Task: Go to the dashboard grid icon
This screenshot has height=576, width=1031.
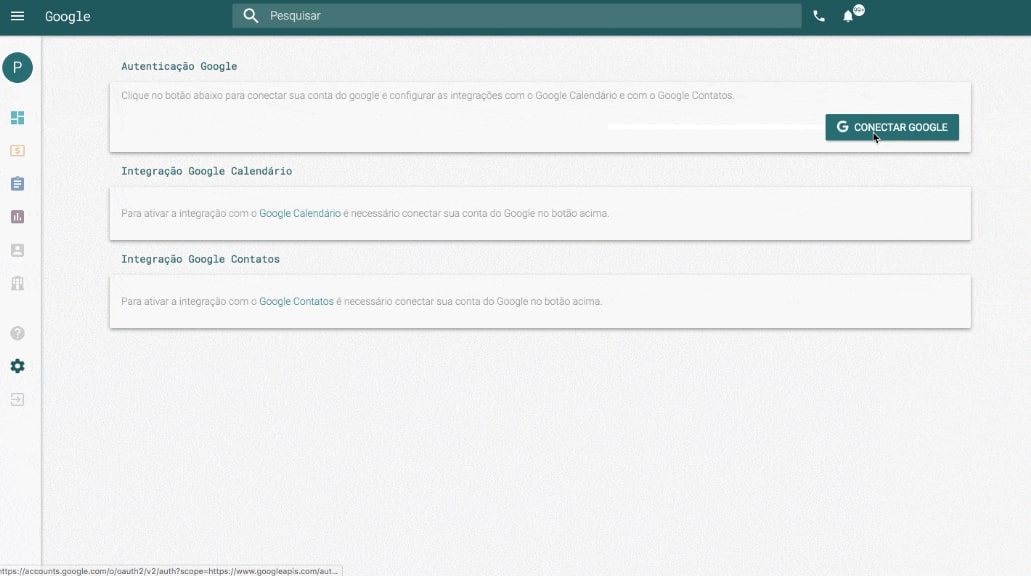Action: (x=18, y=118)
